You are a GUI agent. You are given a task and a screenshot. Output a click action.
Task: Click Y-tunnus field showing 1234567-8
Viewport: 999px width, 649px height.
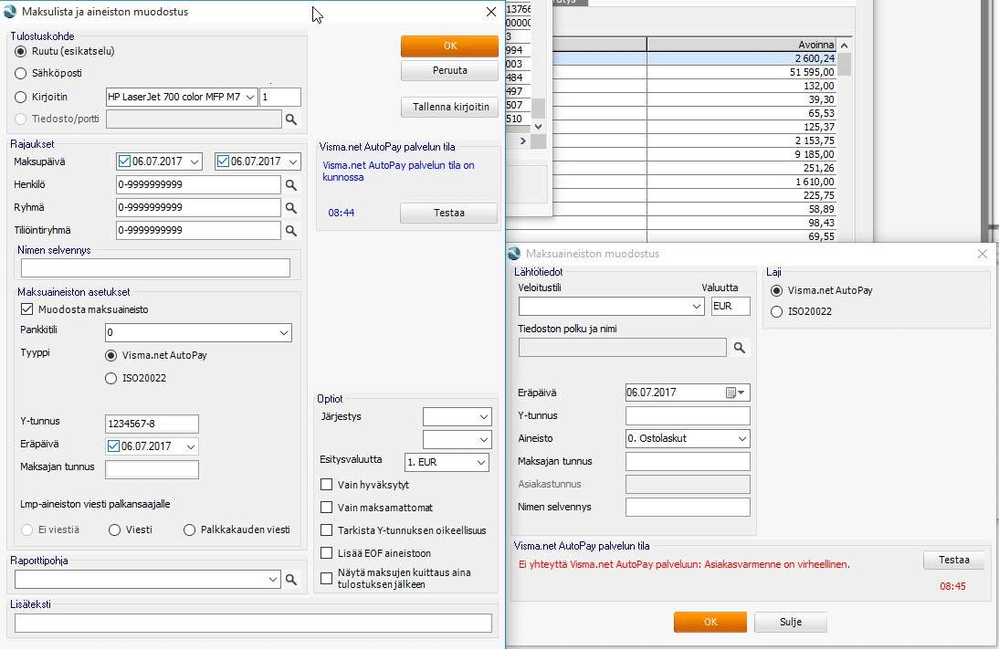(x=152, y=424)
